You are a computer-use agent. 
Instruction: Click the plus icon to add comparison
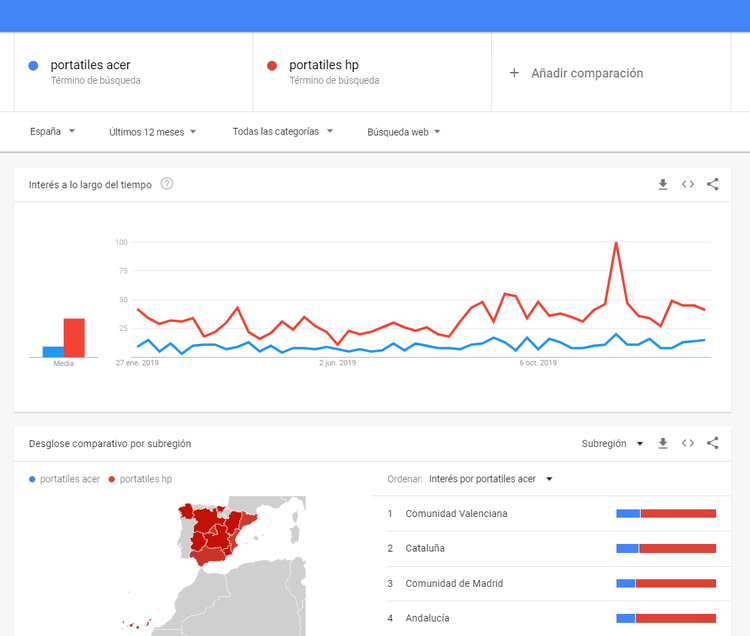click(514, 73)
